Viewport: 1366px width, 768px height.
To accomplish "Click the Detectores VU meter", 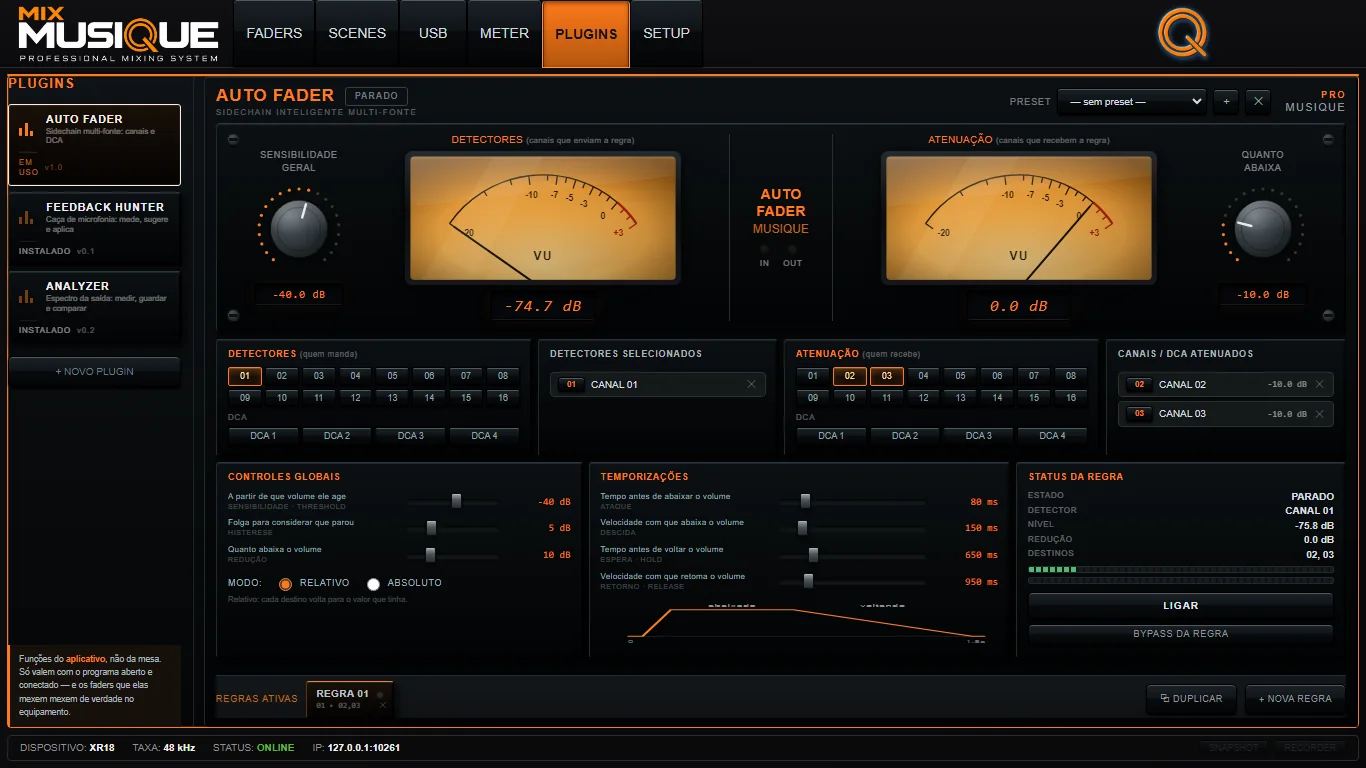I will coord(543,217).
